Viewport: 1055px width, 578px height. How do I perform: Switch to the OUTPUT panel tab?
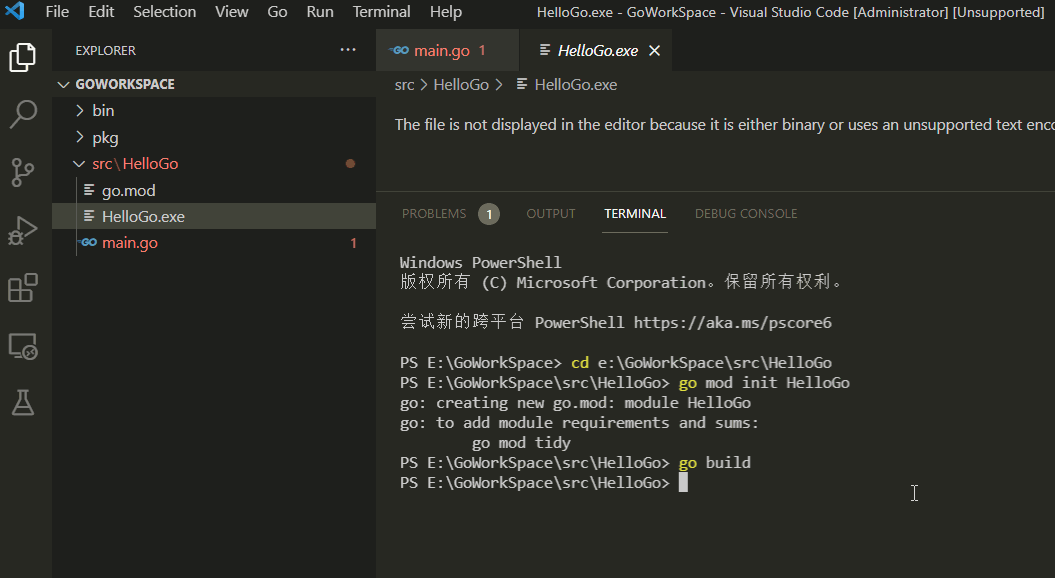point(551,214)
